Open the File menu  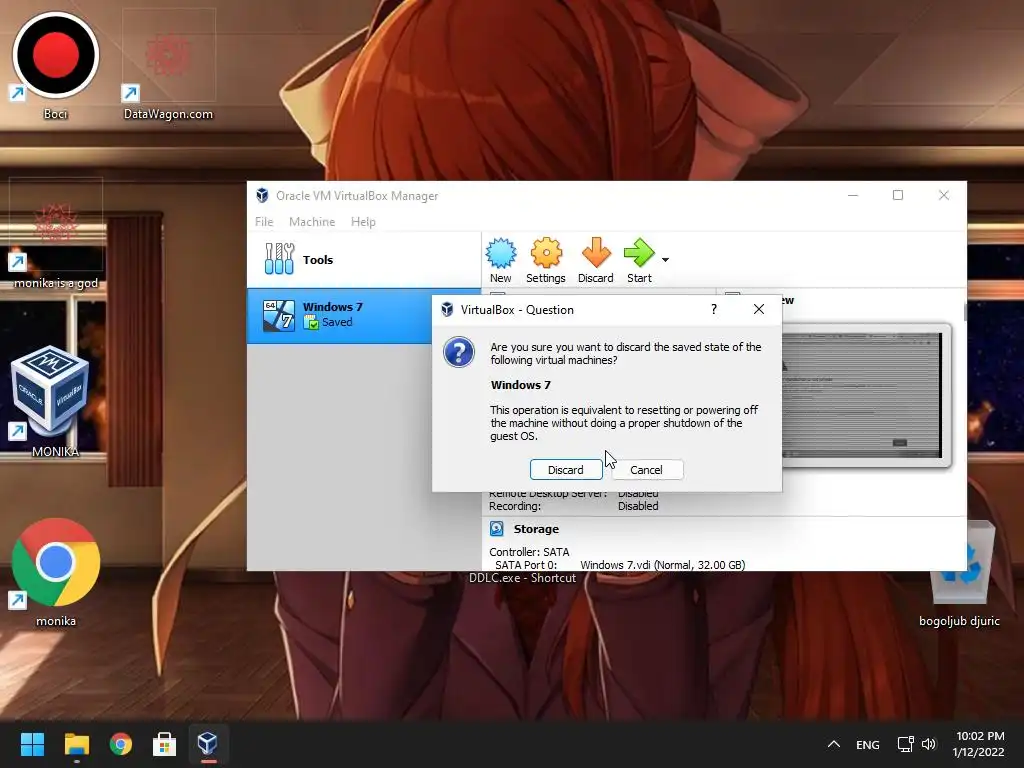coord(264,222)
